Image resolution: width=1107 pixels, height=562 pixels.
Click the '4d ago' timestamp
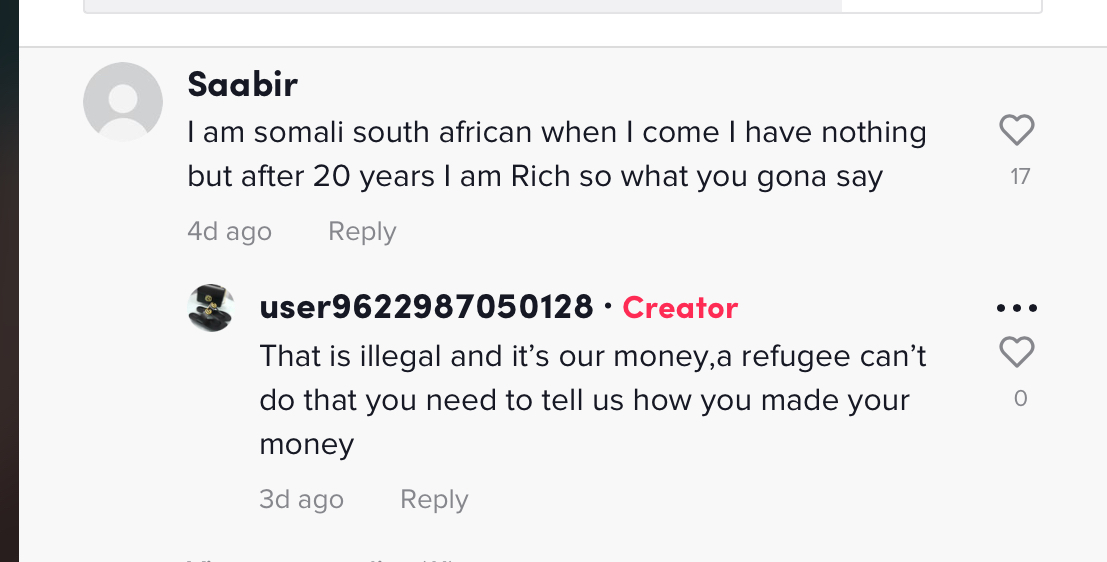(229, 232)
